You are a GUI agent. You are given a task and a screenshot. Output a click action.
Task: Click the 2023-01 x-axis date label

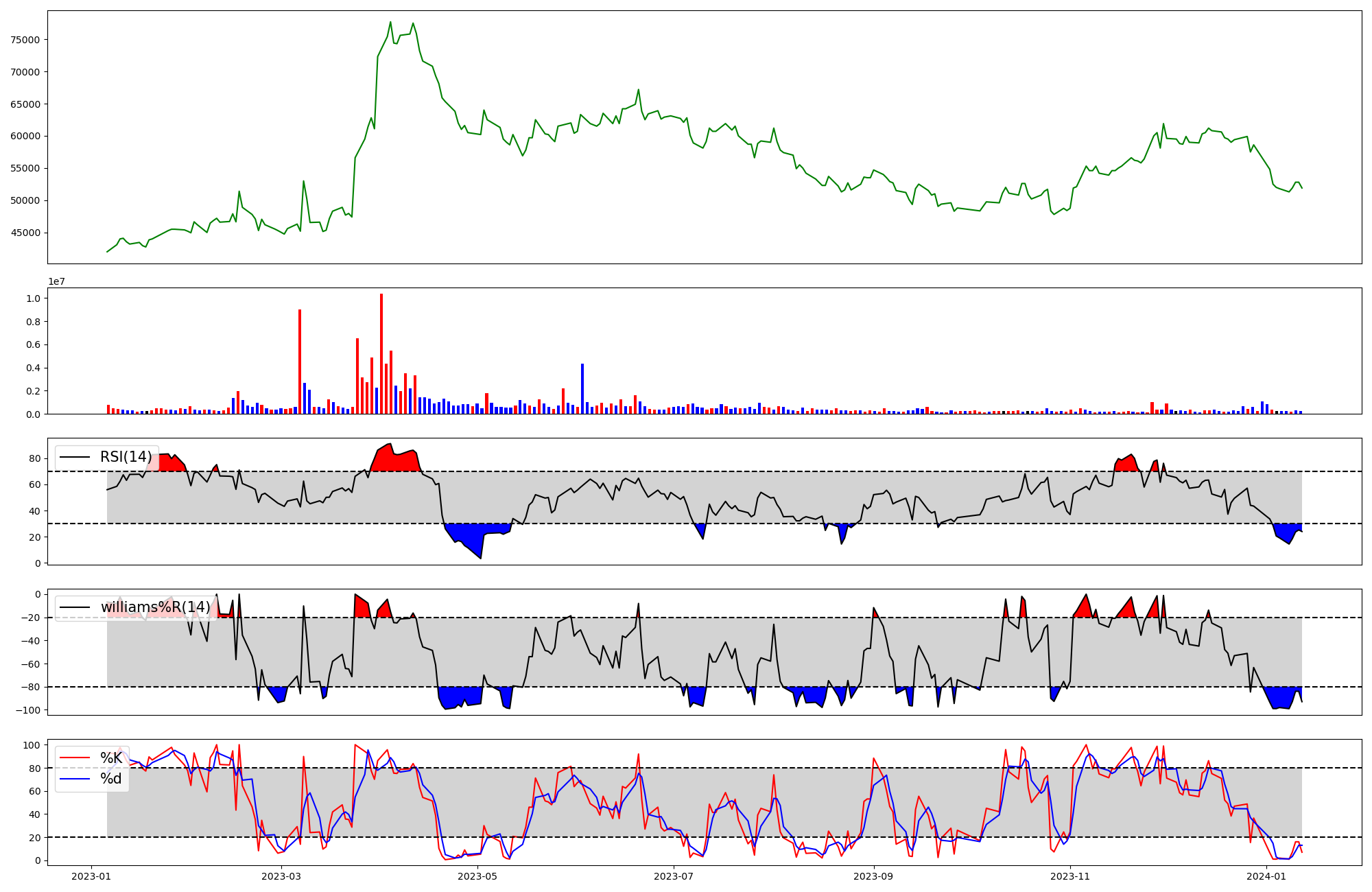(91, 876)
